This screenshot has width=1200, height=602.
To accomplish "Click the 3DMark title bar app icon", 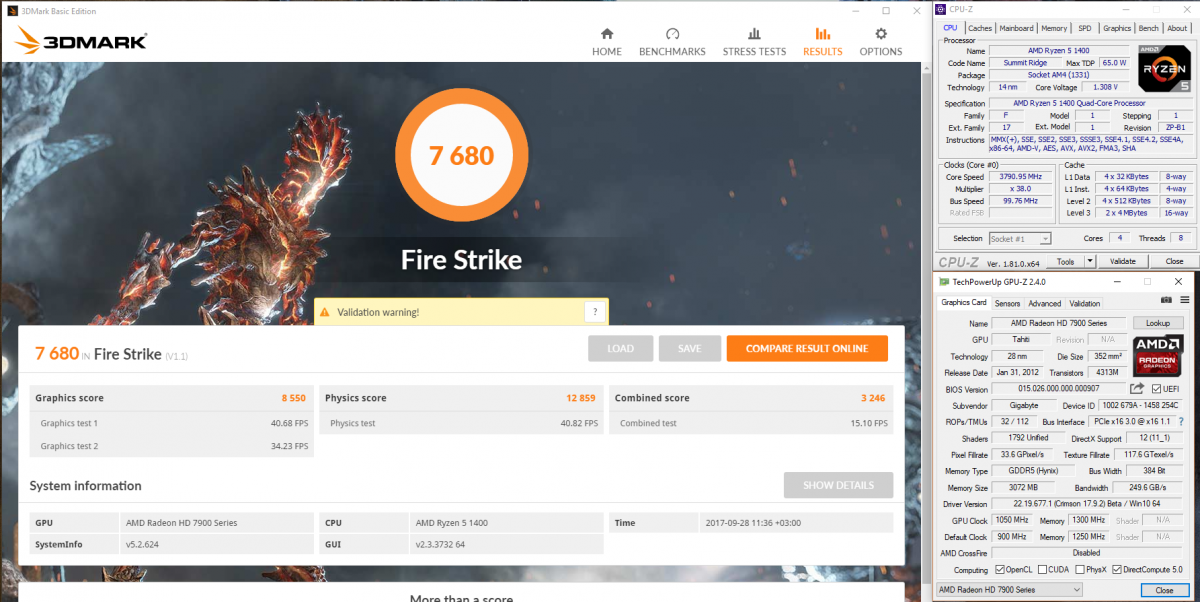I will click(11, 9).
